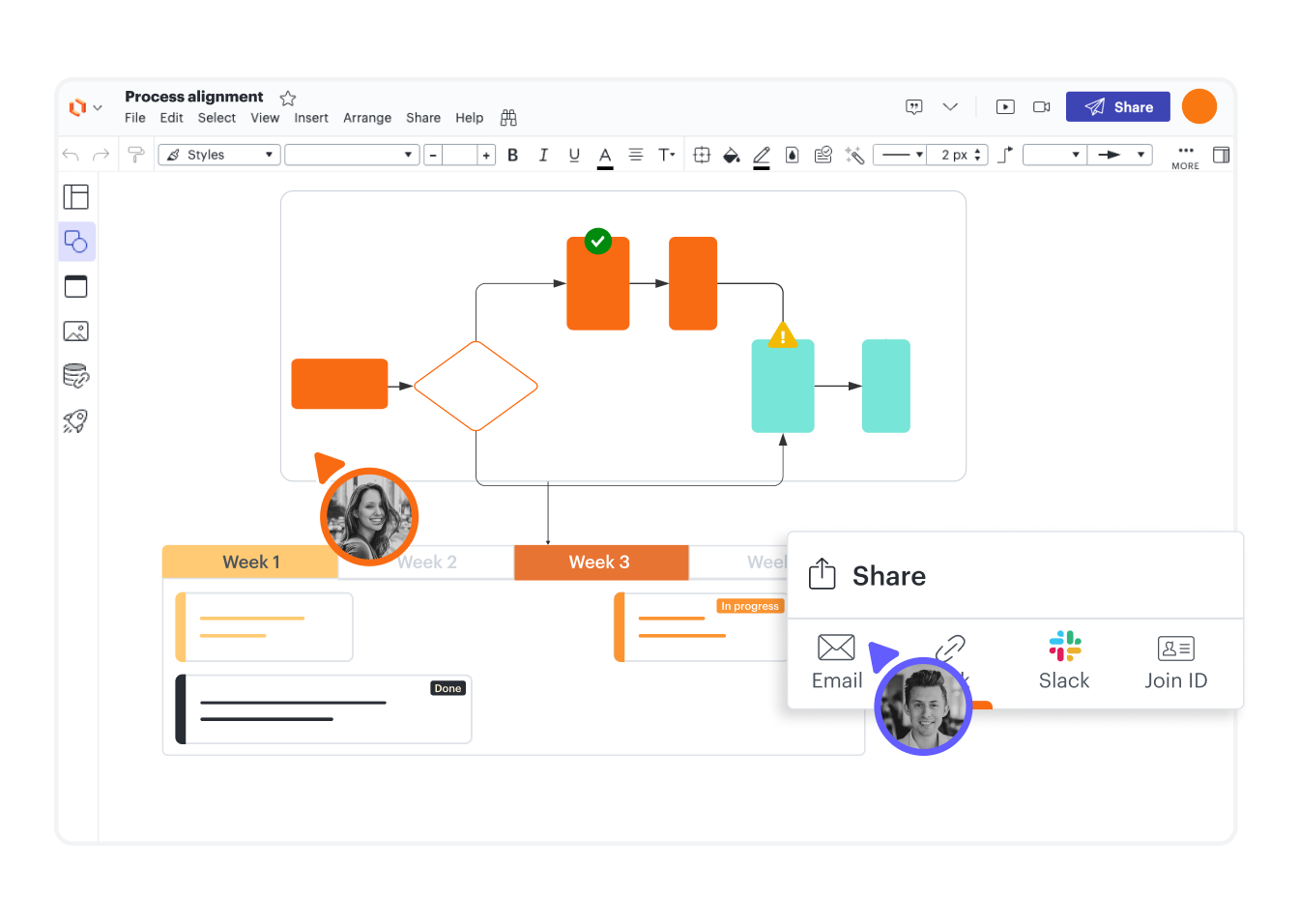Select the fill color paint bucket
This screenshot has height=924, width=1299.
coord(732,155)
